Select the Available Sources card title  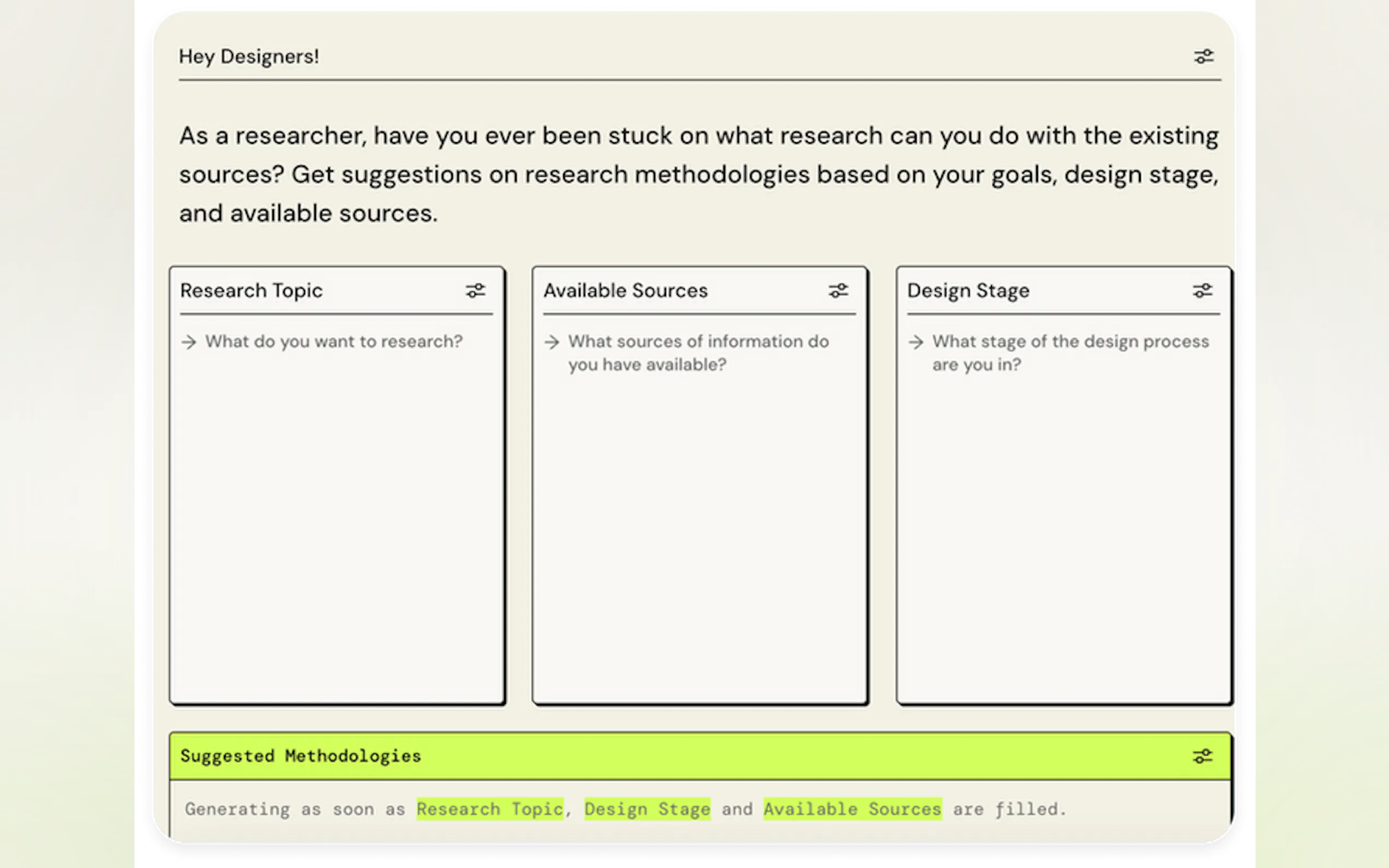point(625,290)
